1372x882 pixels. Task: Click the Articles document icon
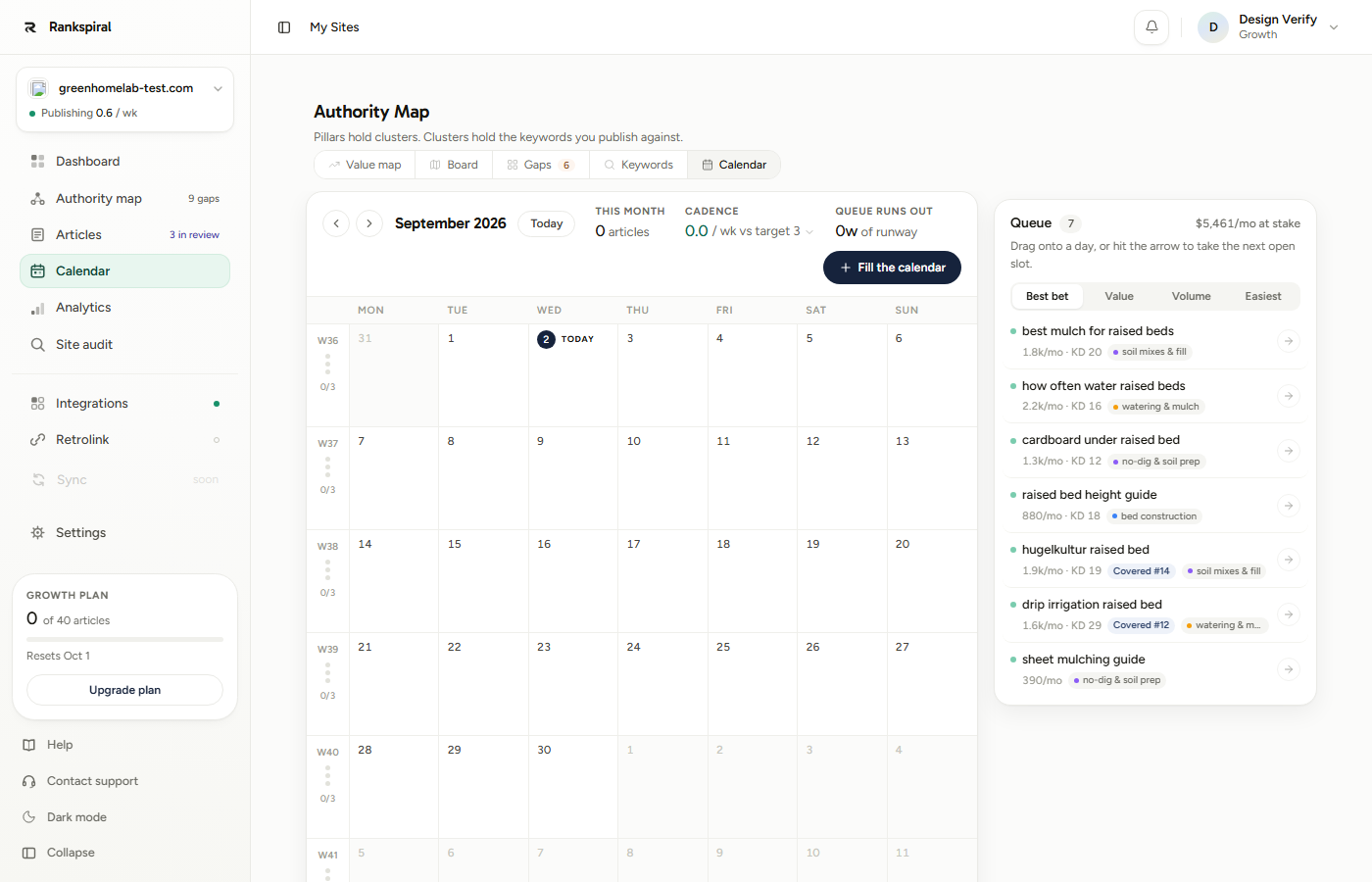(37, 234)
